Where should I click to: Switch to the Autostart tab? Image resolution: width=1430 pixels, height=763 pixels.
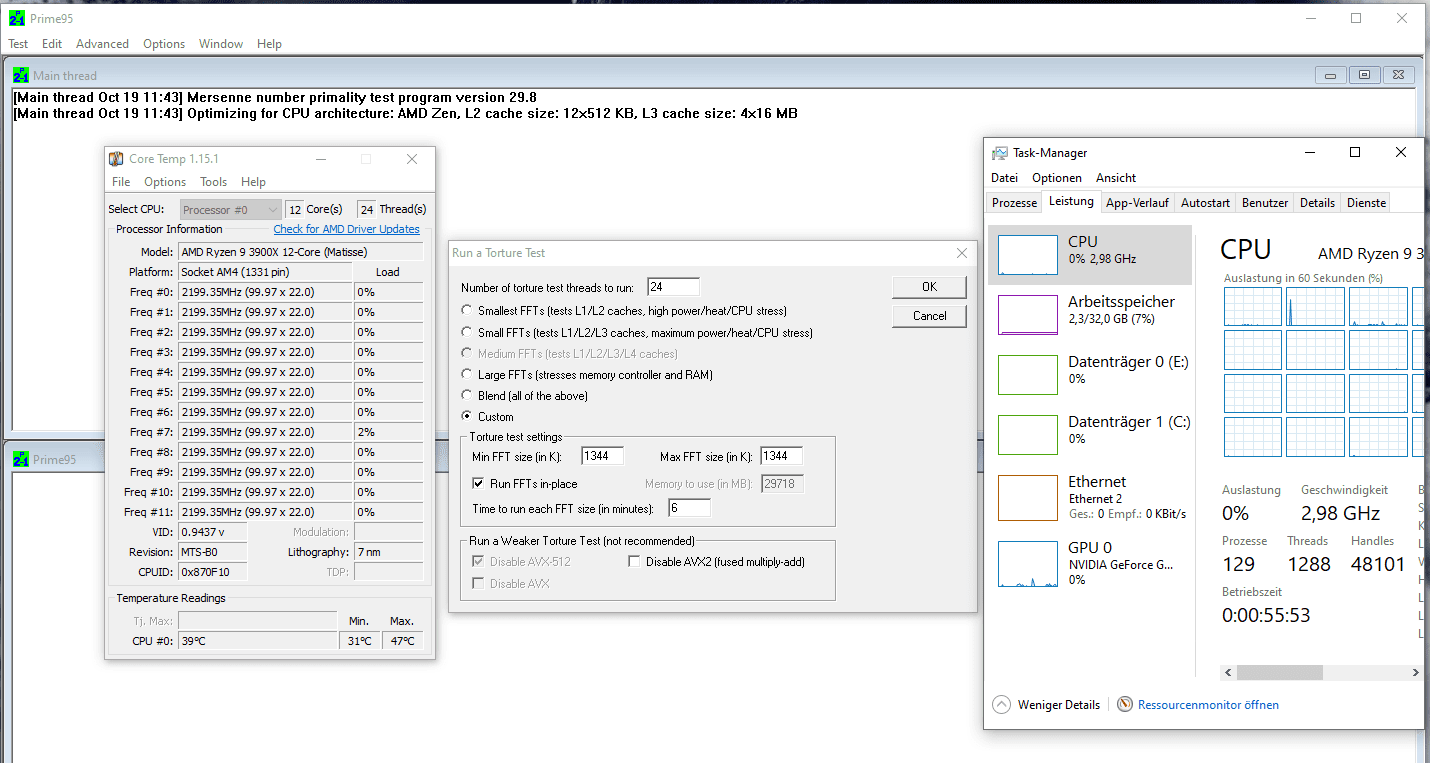click(1205, 202)
